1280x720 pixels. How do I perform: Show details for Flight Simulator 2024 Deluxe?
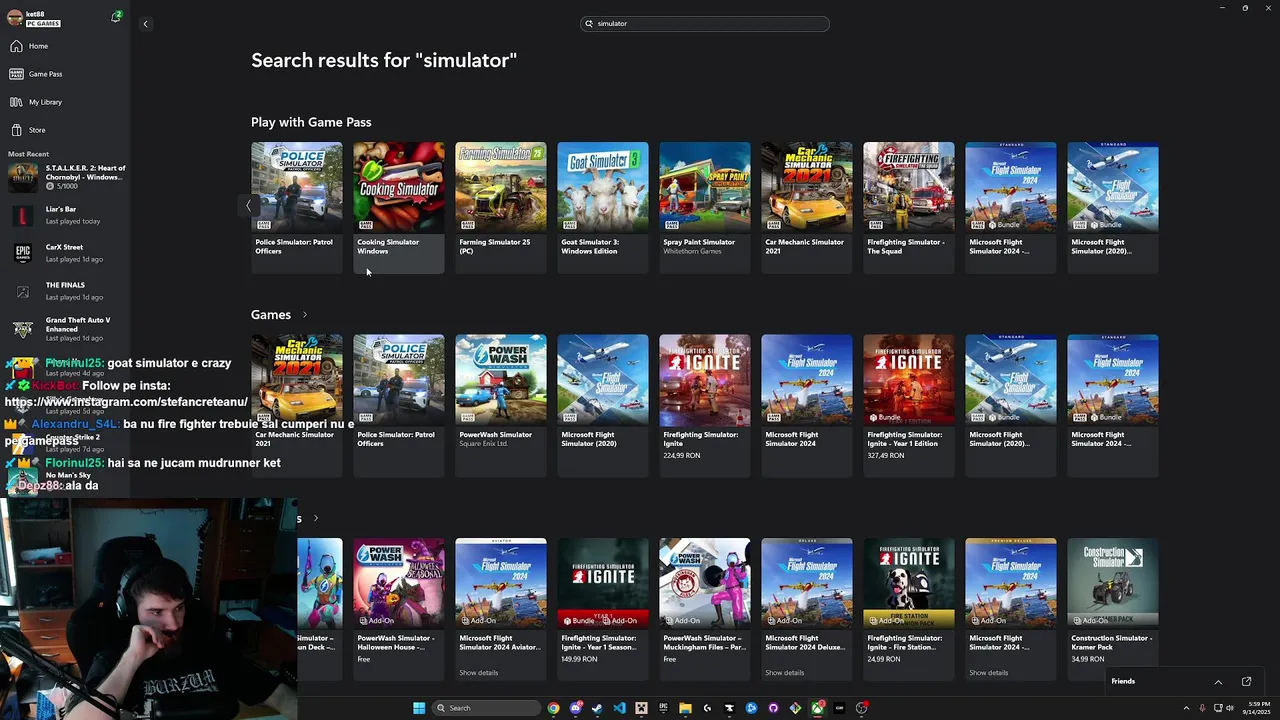[x=784, y=673]
